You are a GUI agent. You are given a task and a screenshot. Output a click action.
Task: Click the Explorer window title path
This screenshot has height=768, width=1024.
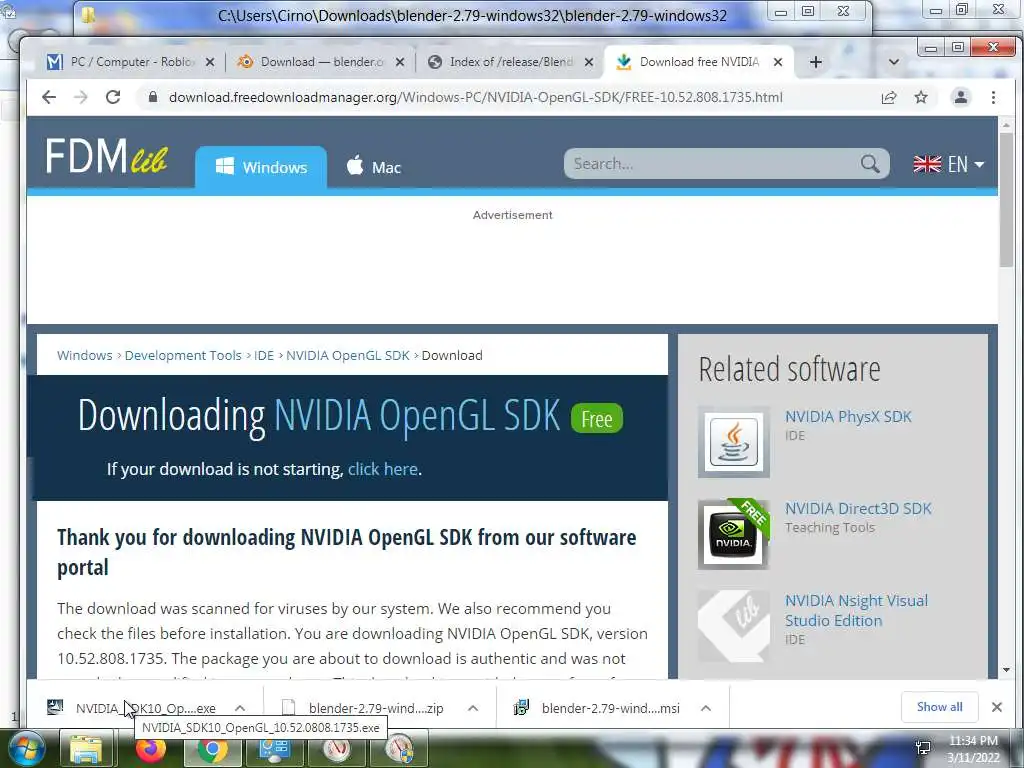(x=472, y=16)
